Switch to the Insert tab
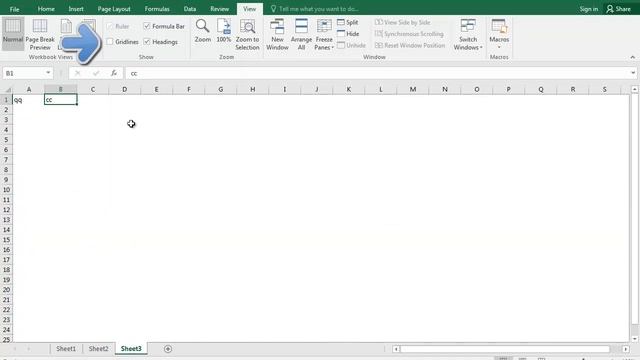The width and height of the screenshot is (640, 360). pyautogui.click(x=76, y=9)
